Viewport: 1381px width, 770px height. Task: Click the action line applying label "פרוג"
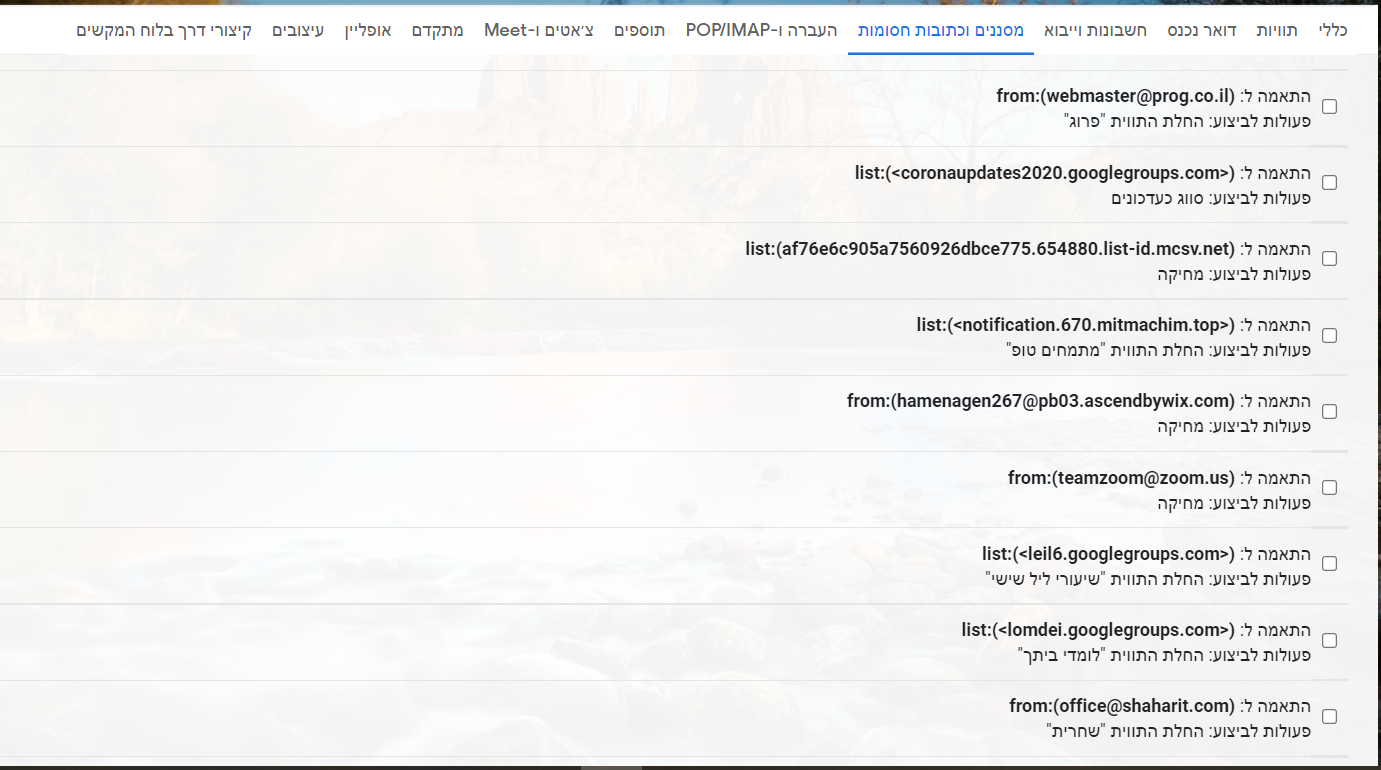[x=1187, y=121]
